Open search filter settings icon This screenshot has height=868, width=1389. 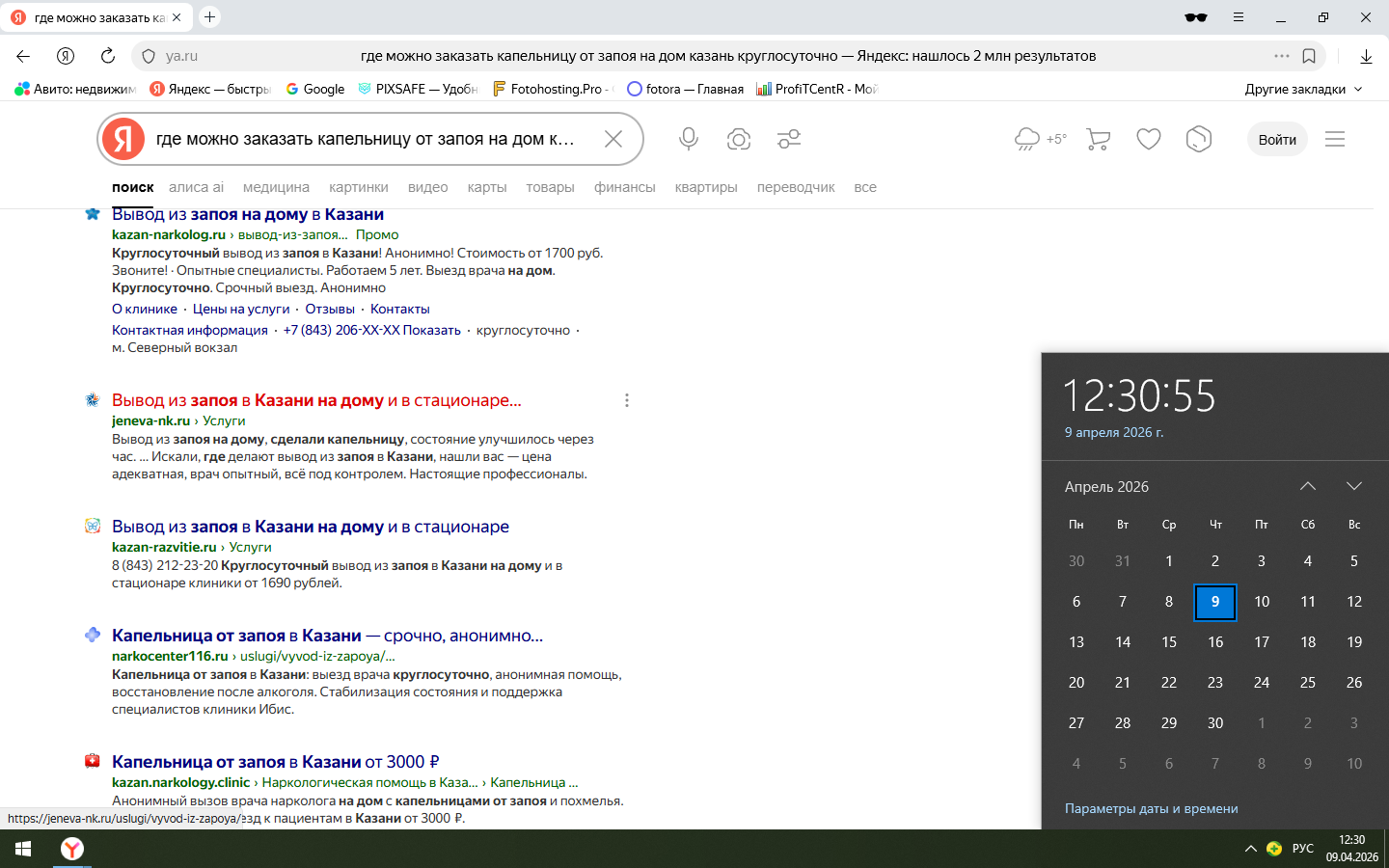tap(789, 140)
